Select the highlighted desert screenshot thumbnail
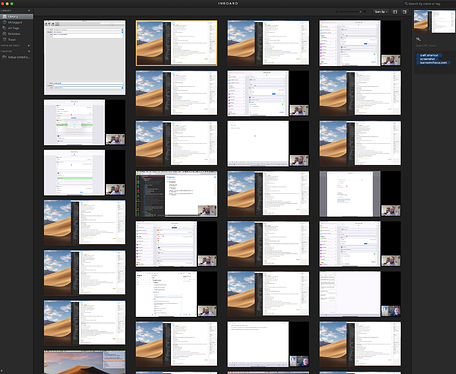 pos(176,43)
